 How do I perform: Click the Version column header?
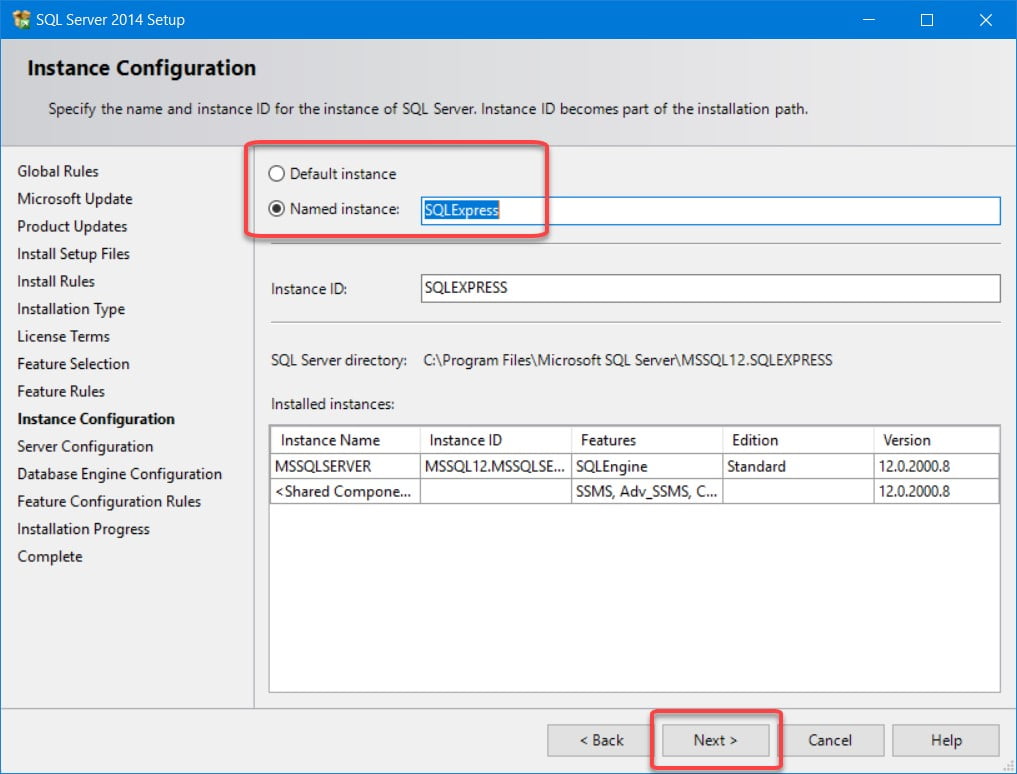pos(936,440)
